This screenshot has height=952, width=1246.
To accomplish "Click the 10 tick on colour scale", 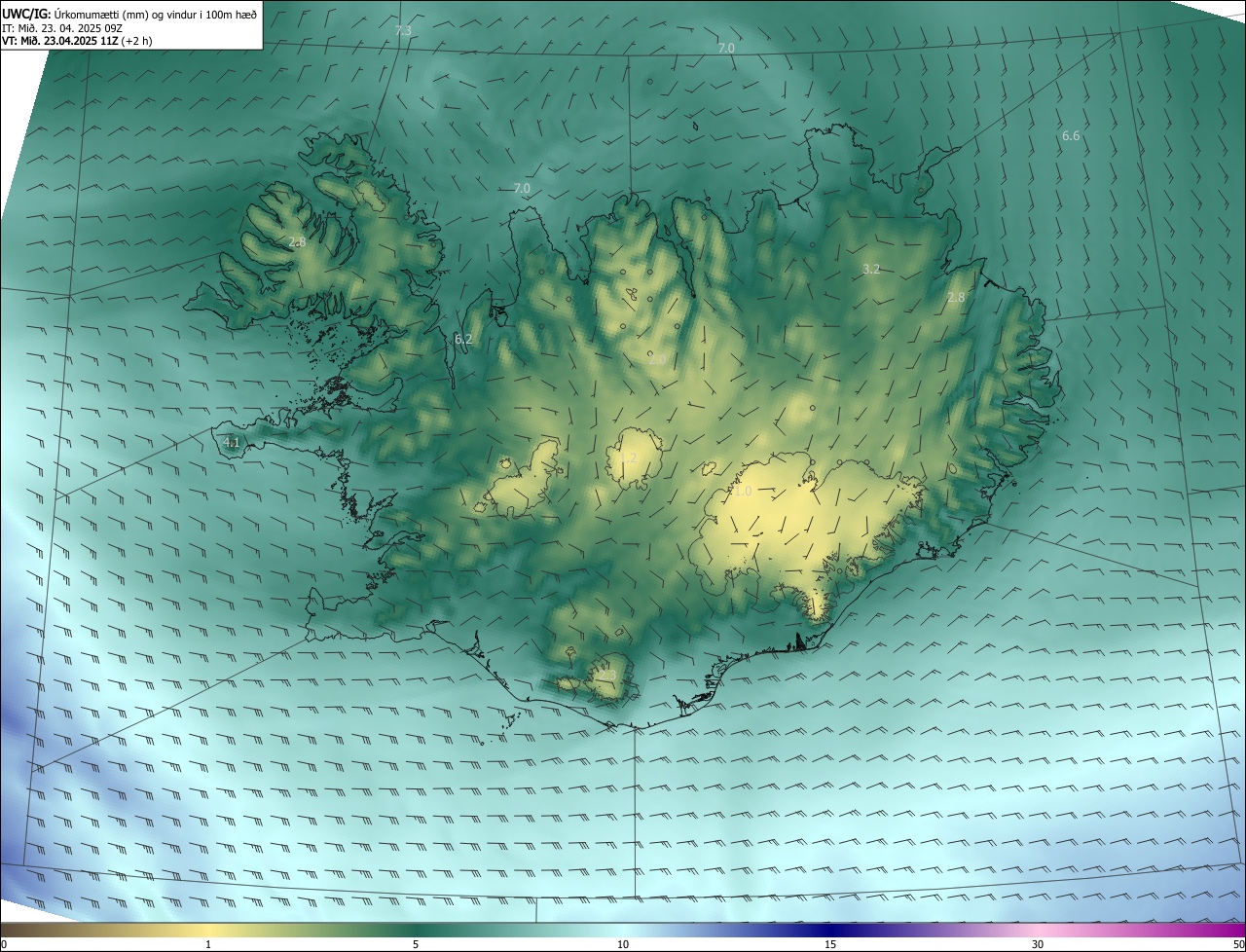I will click(623, 944).
